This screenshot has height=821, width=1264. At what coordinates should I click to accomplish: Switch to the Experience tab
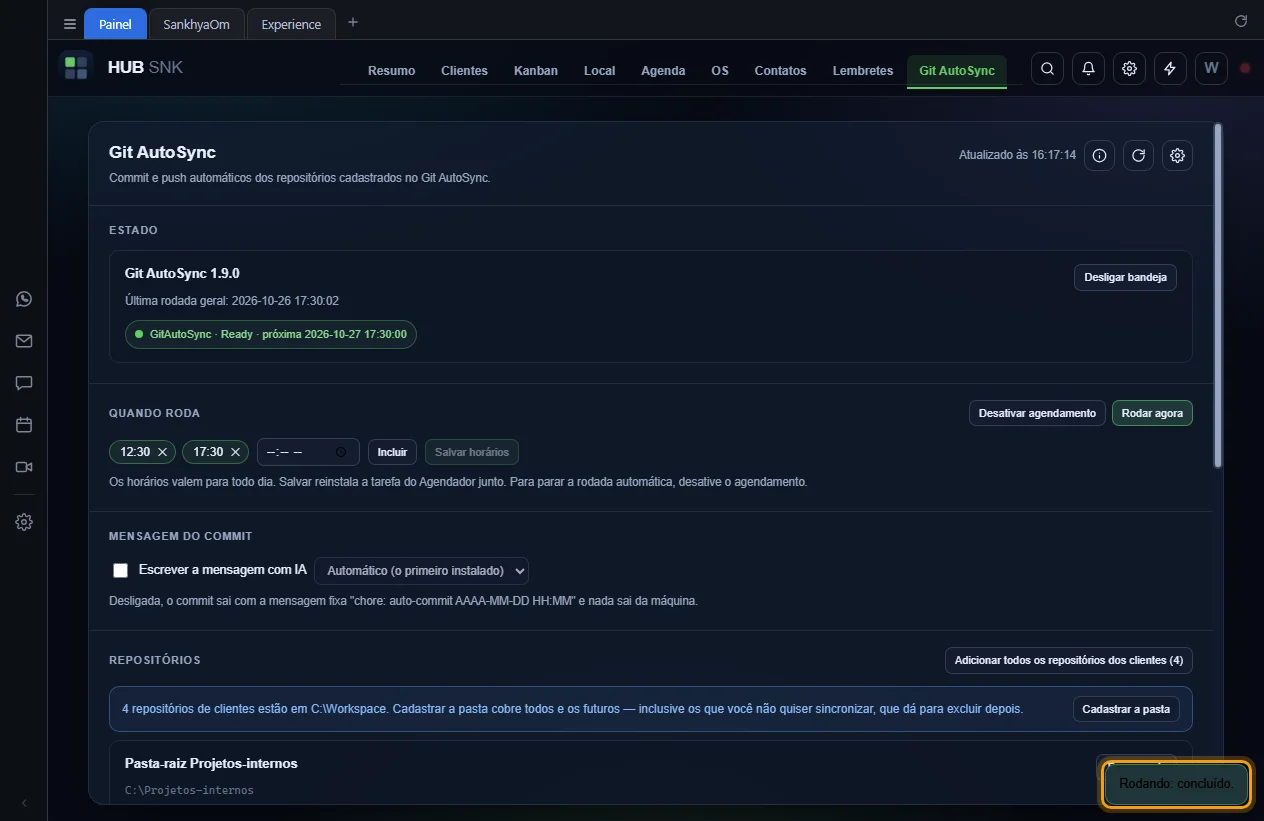pyautogui.click(x=291, y=24)
